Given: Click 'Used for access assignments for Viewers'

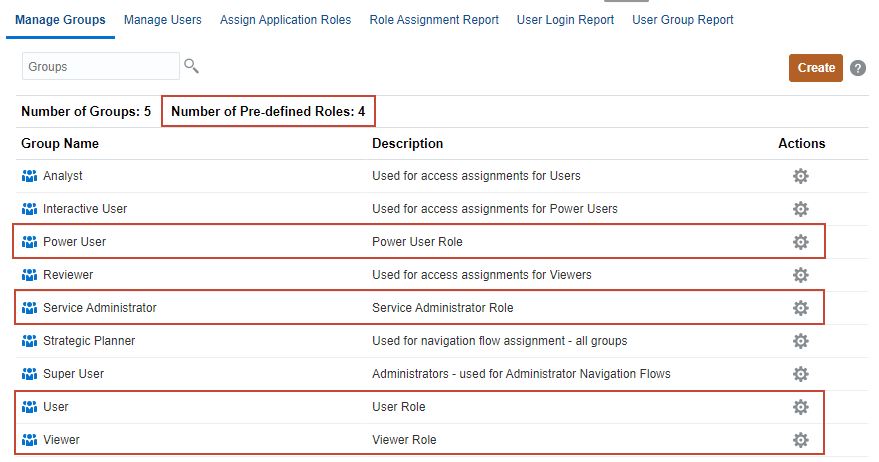Looking at the screenshot, I should tap(482, 275).
